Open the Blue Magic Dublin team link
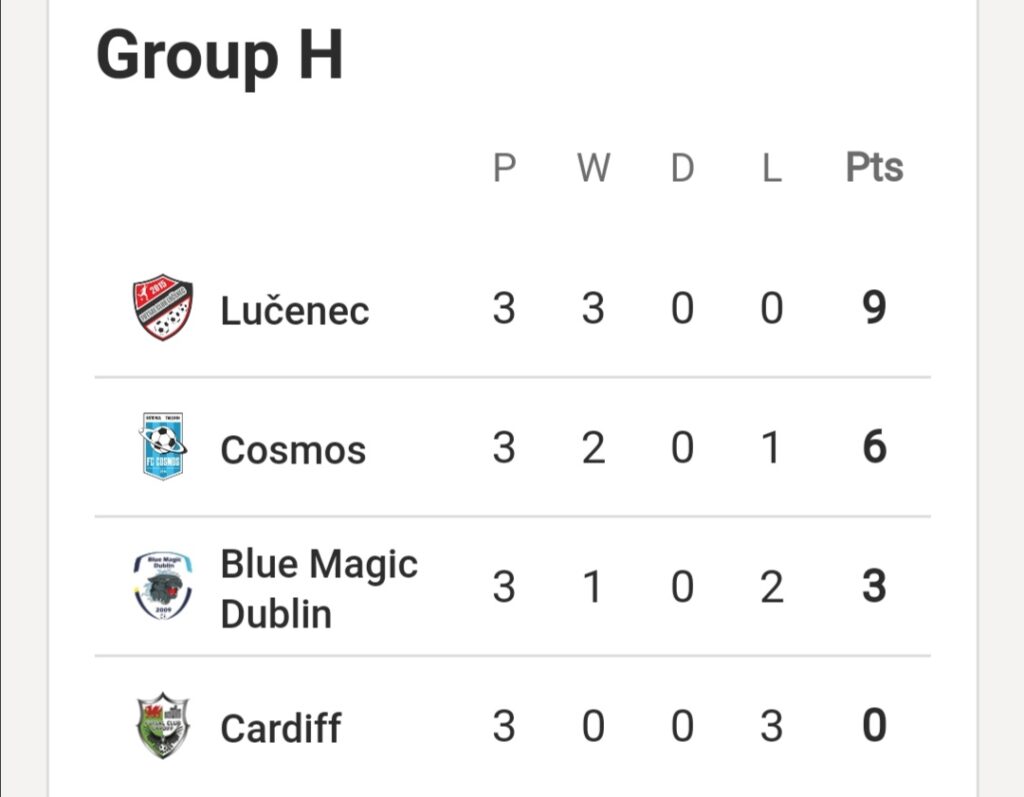This screenshot has width=1024, height=797. [319, 589]
